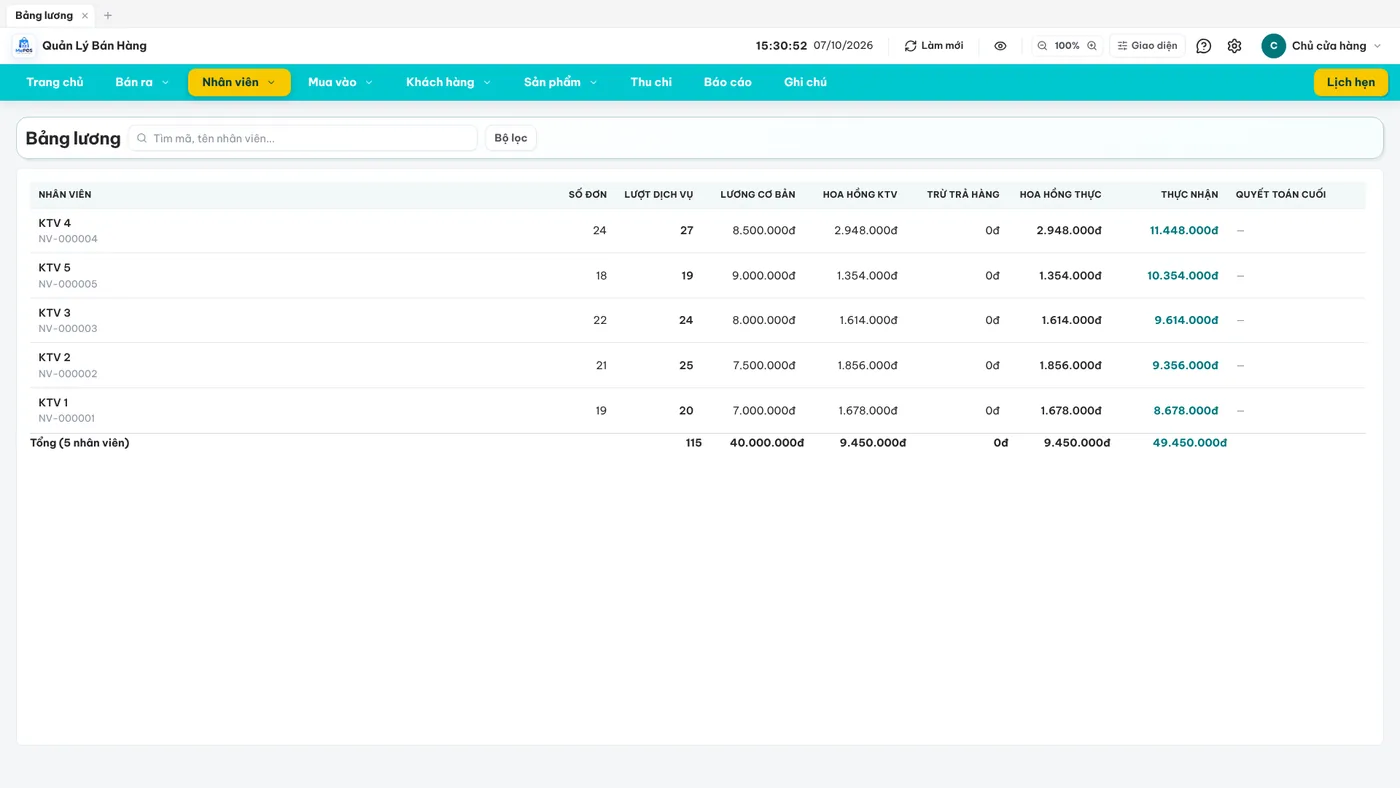Screen dimensions: 1400x788
Task: Click the Hoa hồng KTV column header
Action: 860,194
